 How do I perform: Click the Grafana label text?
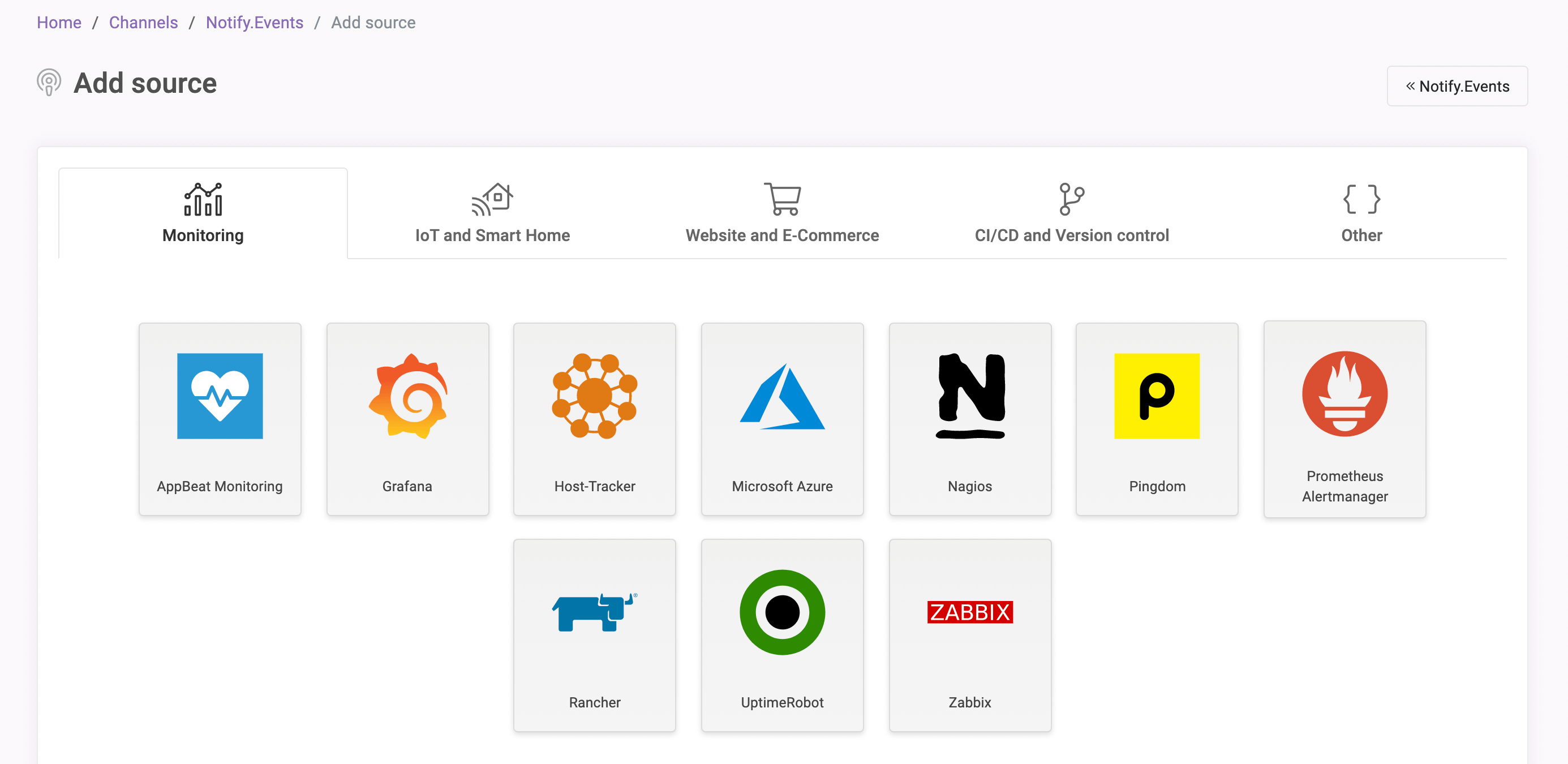407,486
